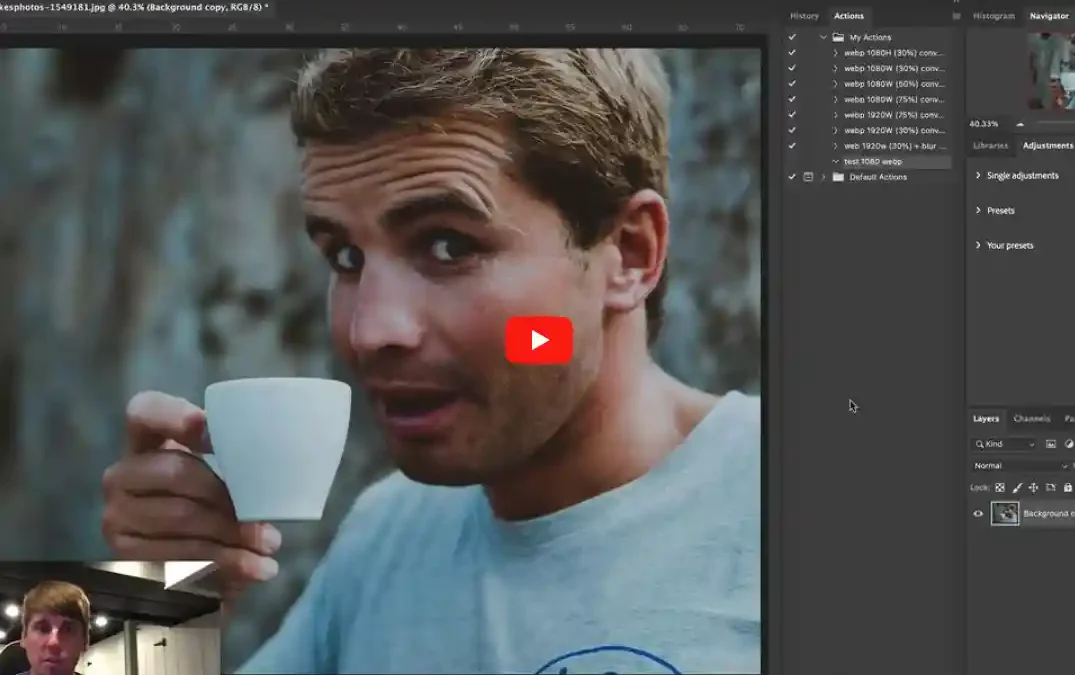The height and width of the screenshot is (675, 1075).
Task: Lock image pixels with the brush icon
Action: (x=1017, y=488)
